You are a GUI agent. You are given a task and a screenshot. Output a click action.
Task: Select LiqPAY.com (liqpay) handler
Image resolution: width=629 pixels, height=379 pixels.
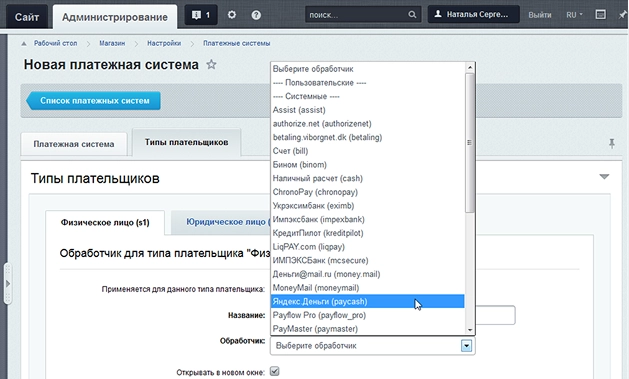click(x=368, y=247)
